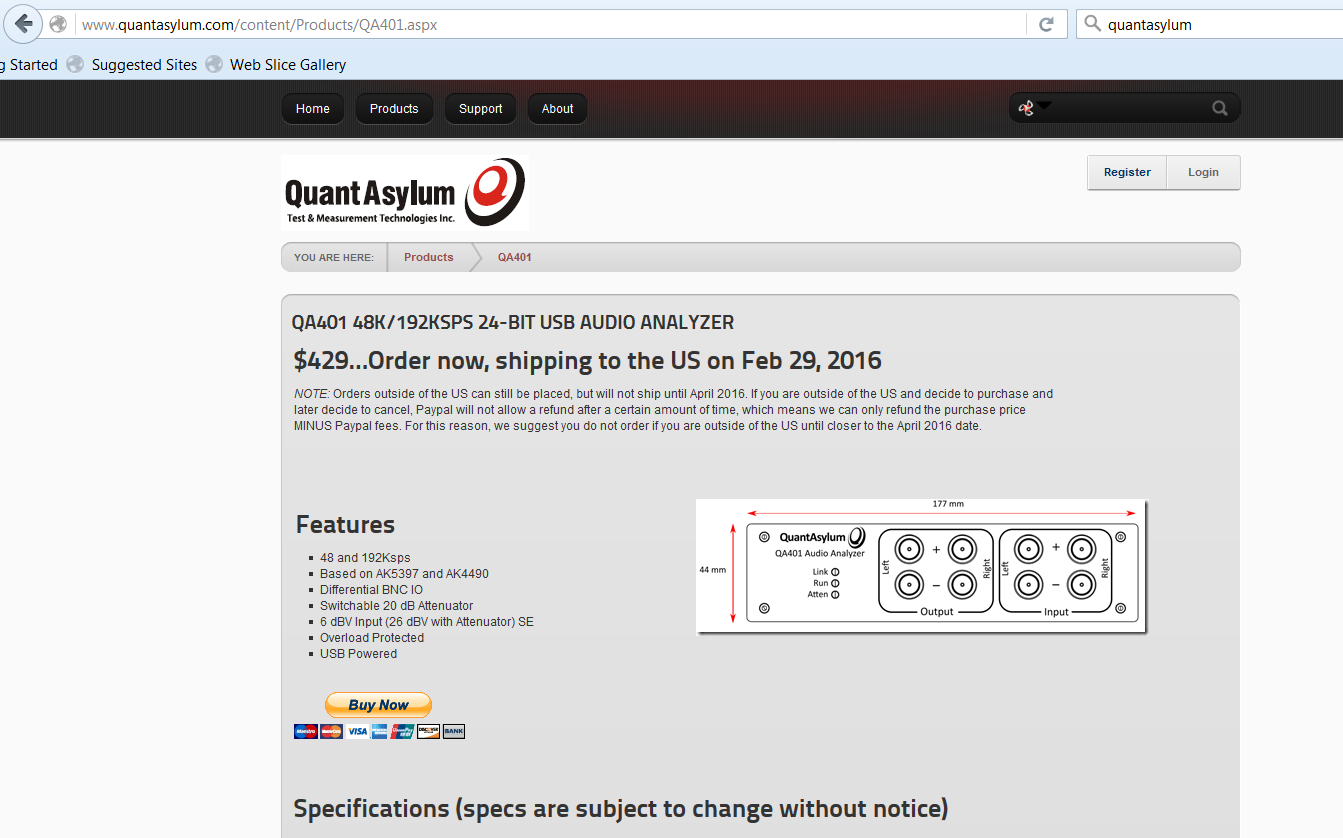Open Suggested Sites bookmark
The width and height of the screenshot is (1343, 838).
point(145,64)
